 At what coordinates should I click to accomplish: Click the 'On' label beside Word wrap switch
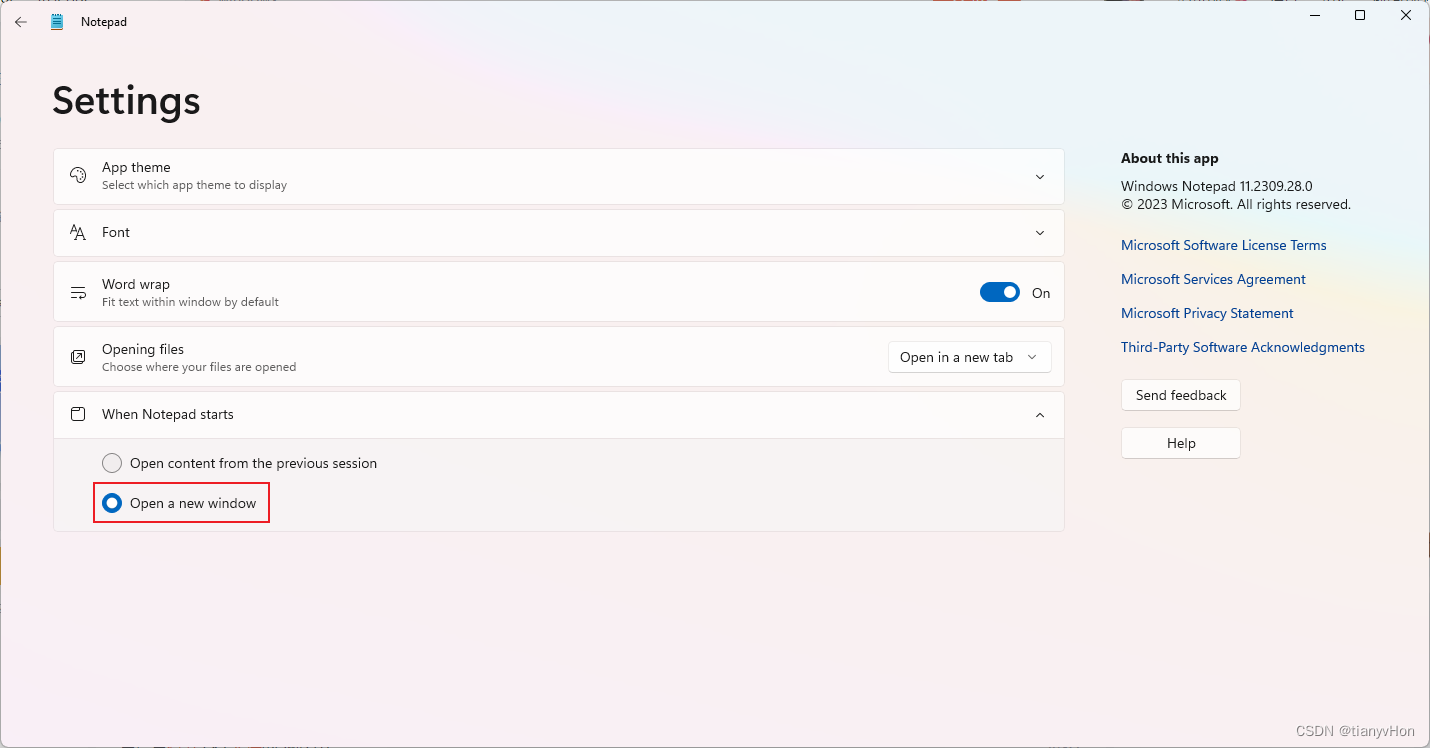pyautogui.click(x=1041, y=293)
